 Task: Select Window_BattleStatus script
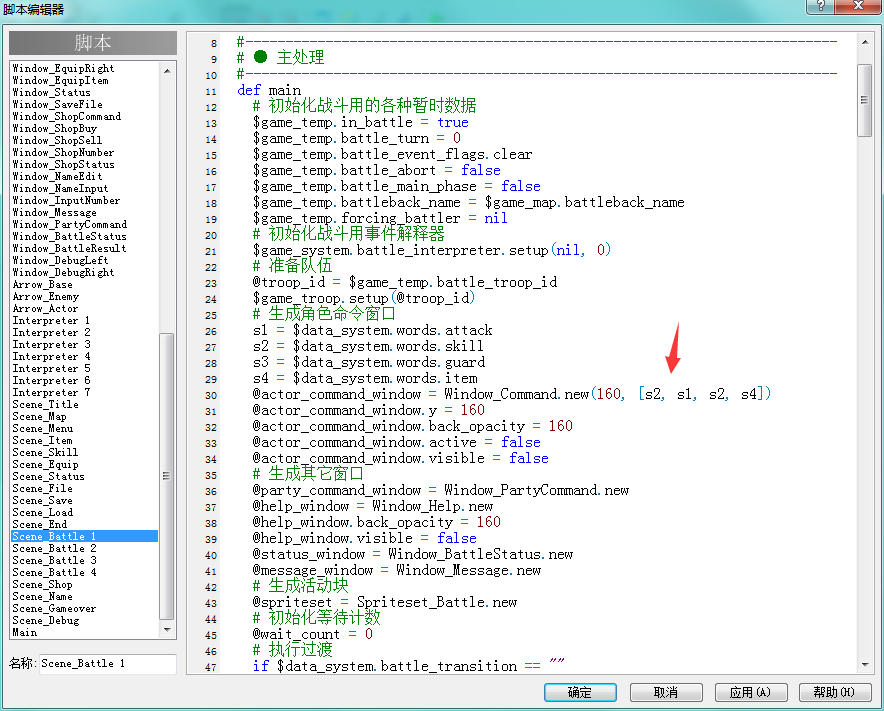[x=69, y=236]
